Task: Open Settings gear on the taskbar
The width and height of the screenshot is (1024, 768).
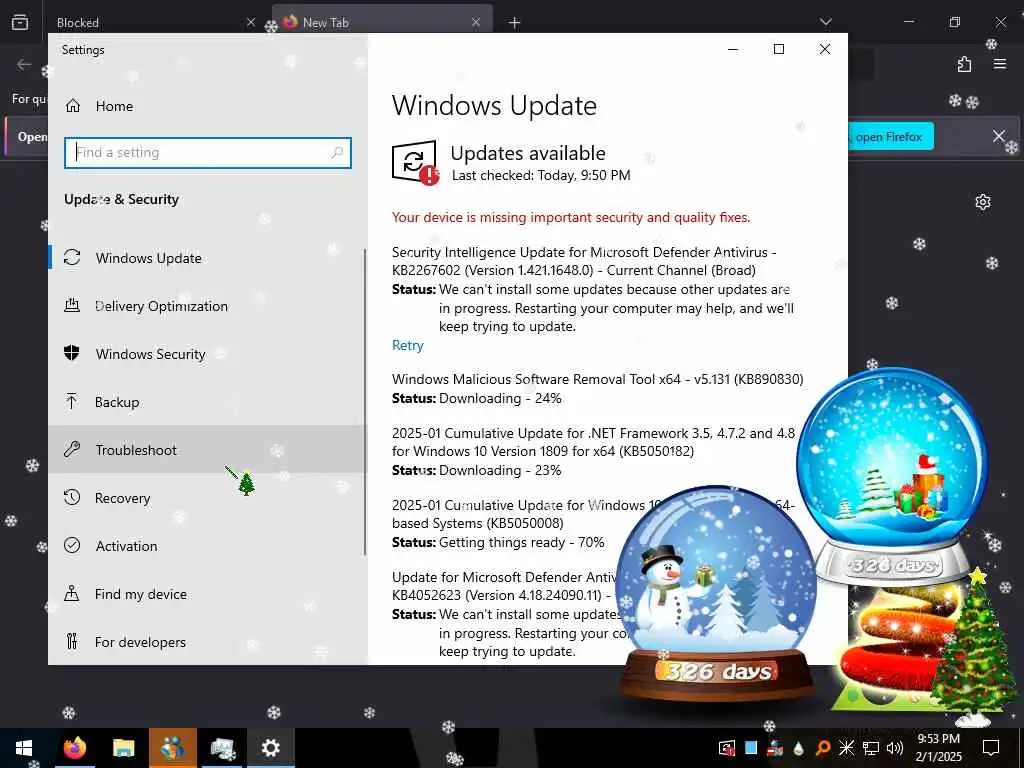Action: pos(270,748)
